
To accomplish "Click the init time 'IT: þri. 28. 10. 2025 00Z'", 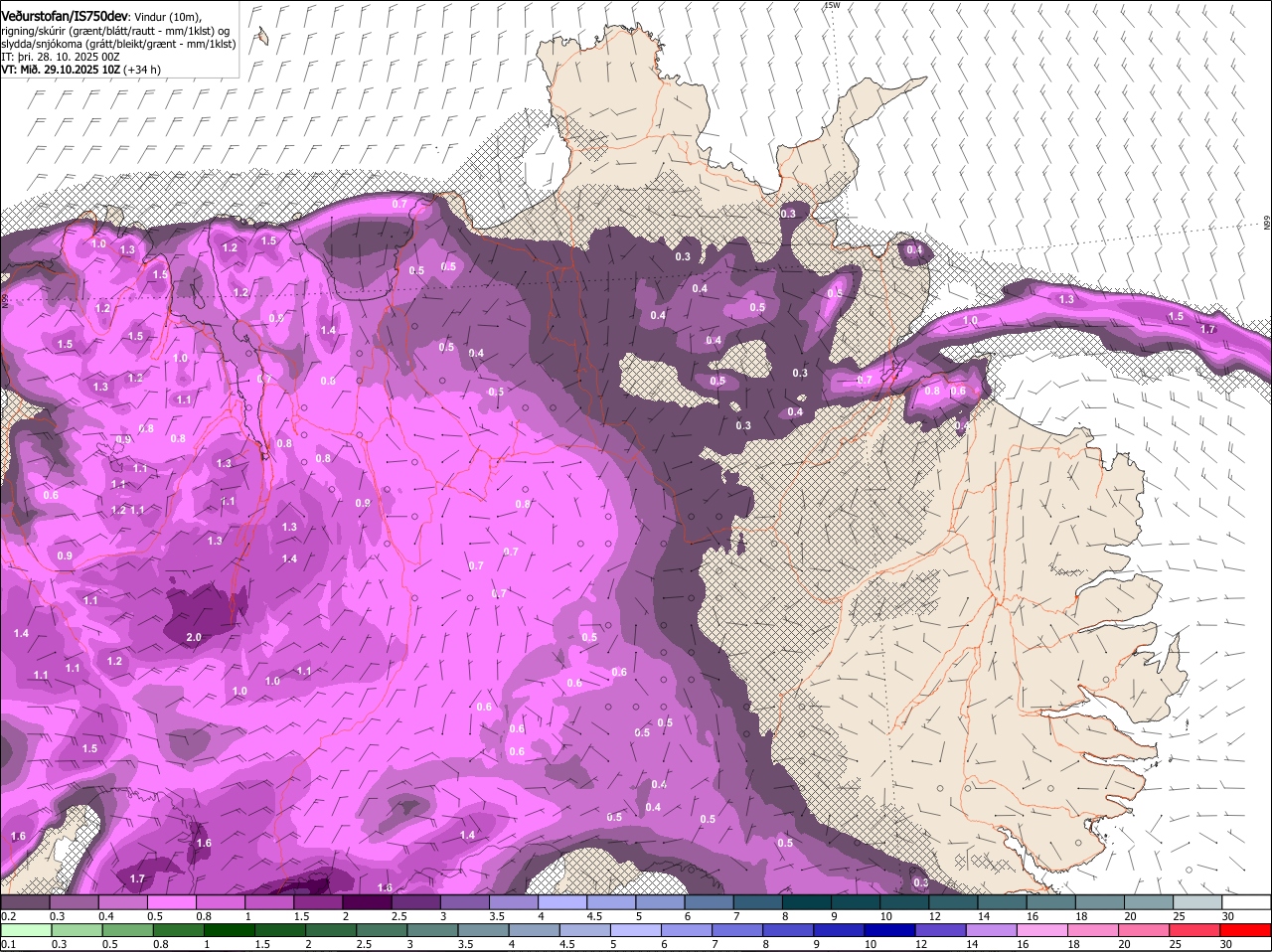I will pyautogui.click(x=61, y=57).
